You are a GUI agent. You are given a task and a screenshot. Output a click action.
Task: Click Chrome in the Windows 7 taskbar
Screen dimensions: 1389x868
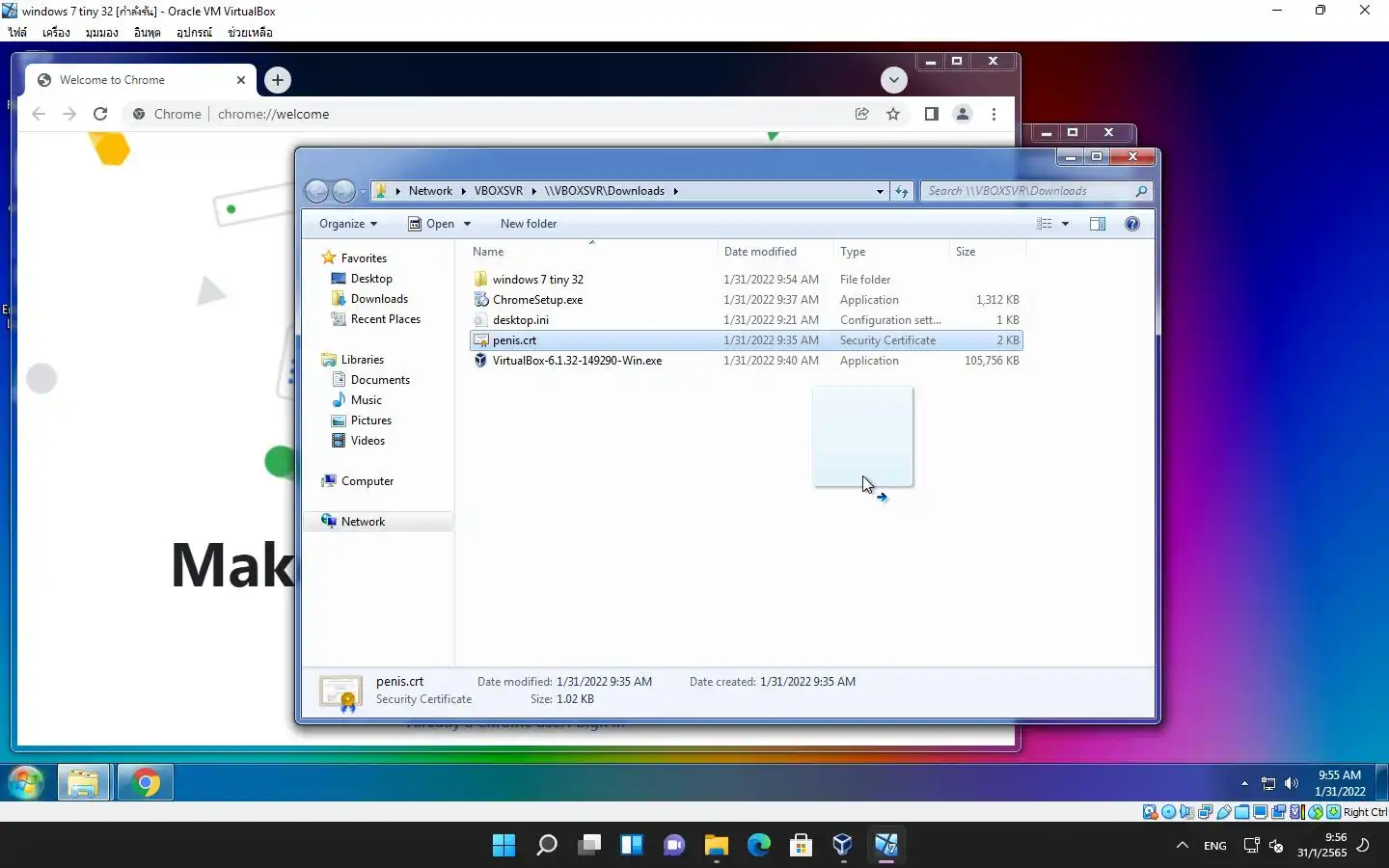[147, 782]
